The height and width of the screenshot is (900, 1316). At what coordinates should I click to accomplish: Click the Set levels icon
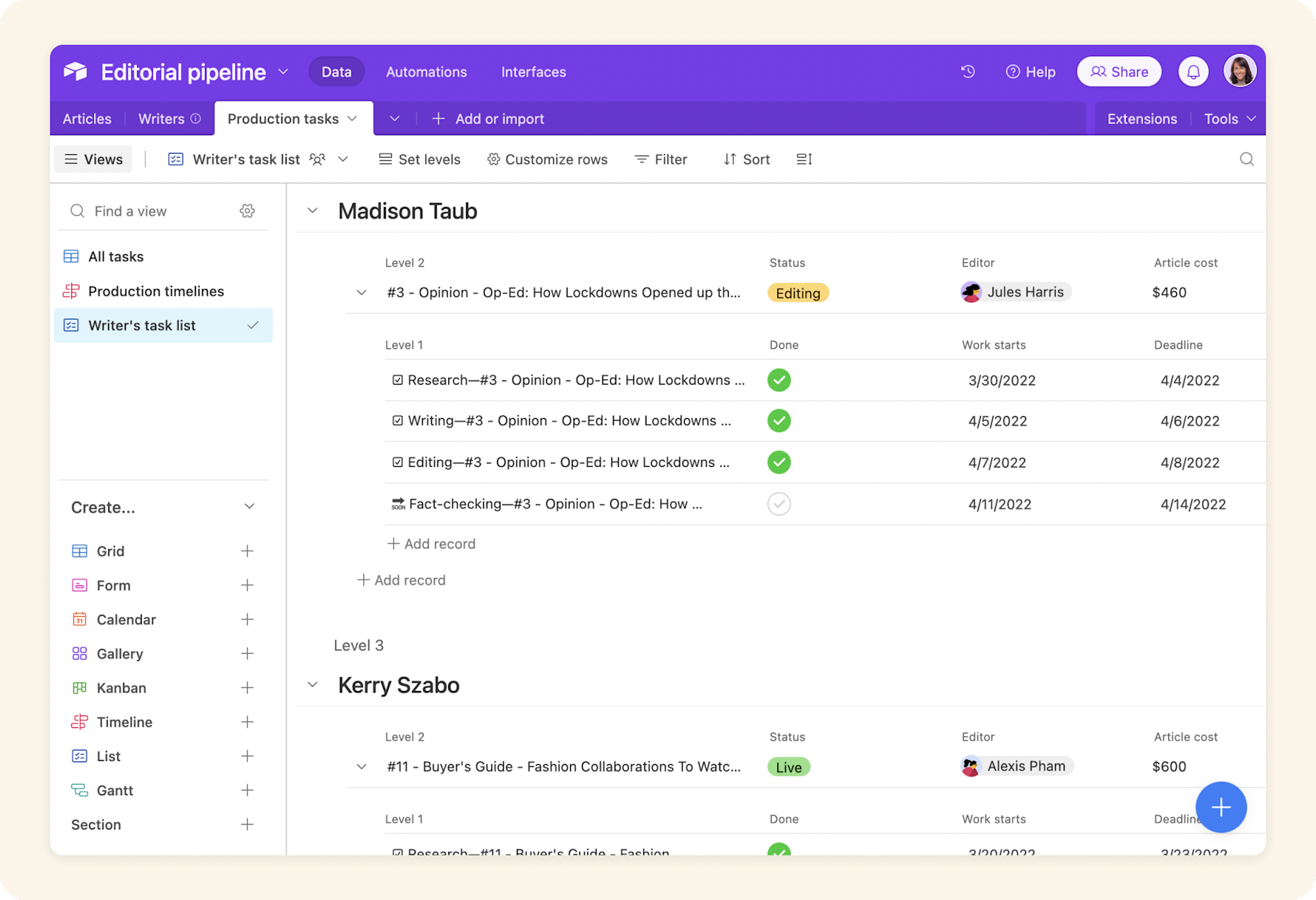click(385, 159)
